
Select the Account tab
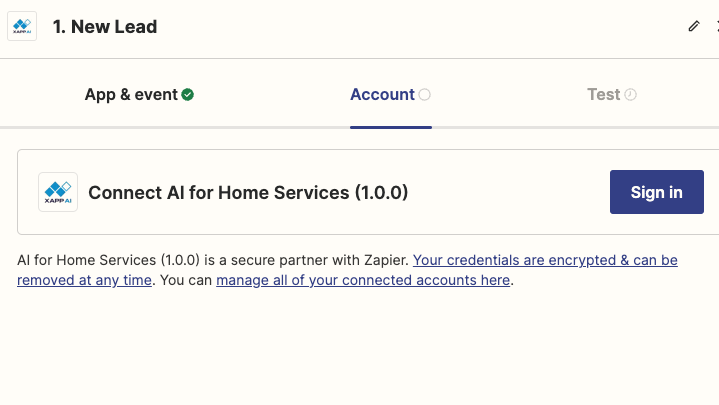click(390, 94)
